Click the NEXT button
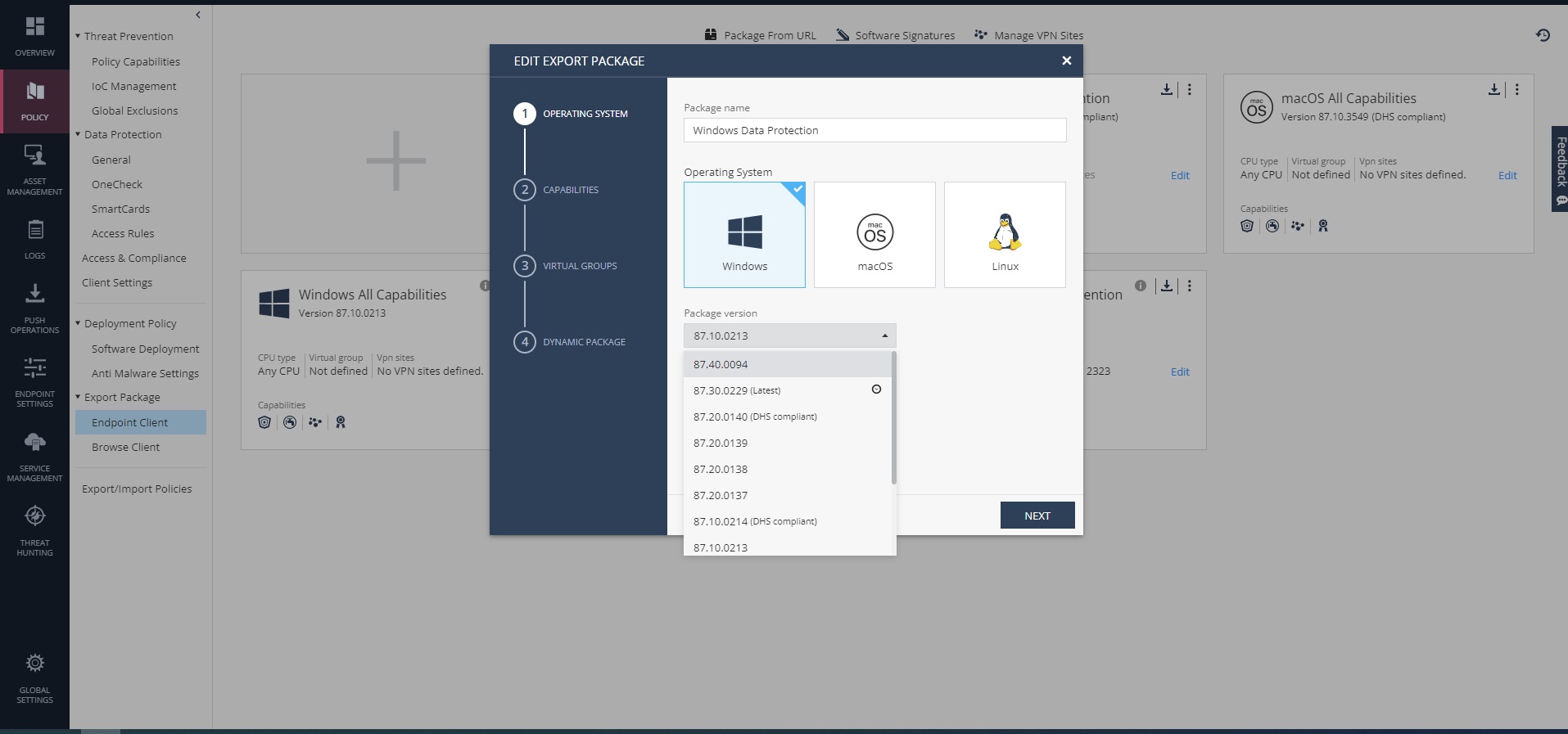1568x734 pixels. (x=1037, y=516)
